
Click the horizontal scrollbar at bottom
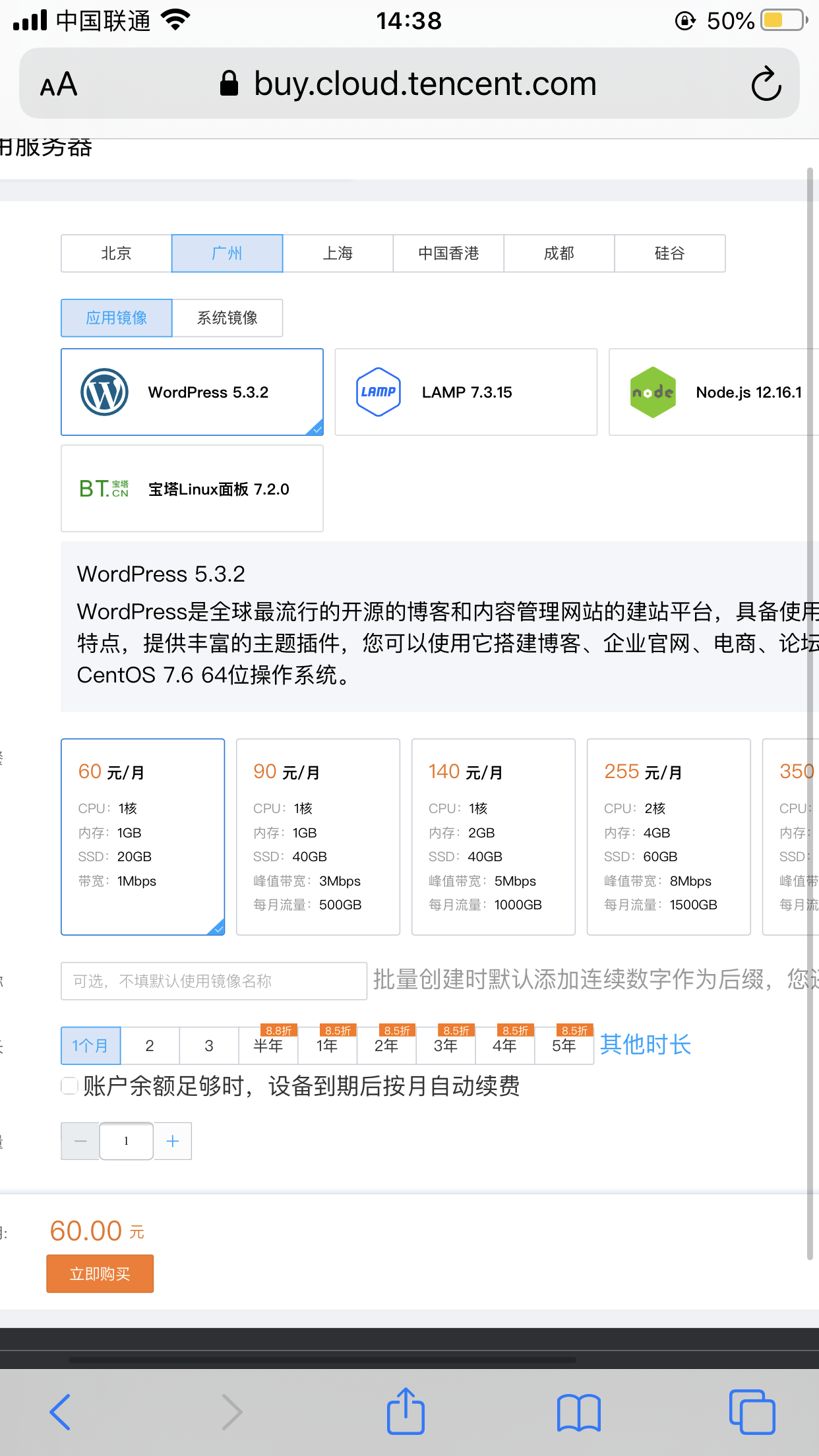(x=322, y=1360)
